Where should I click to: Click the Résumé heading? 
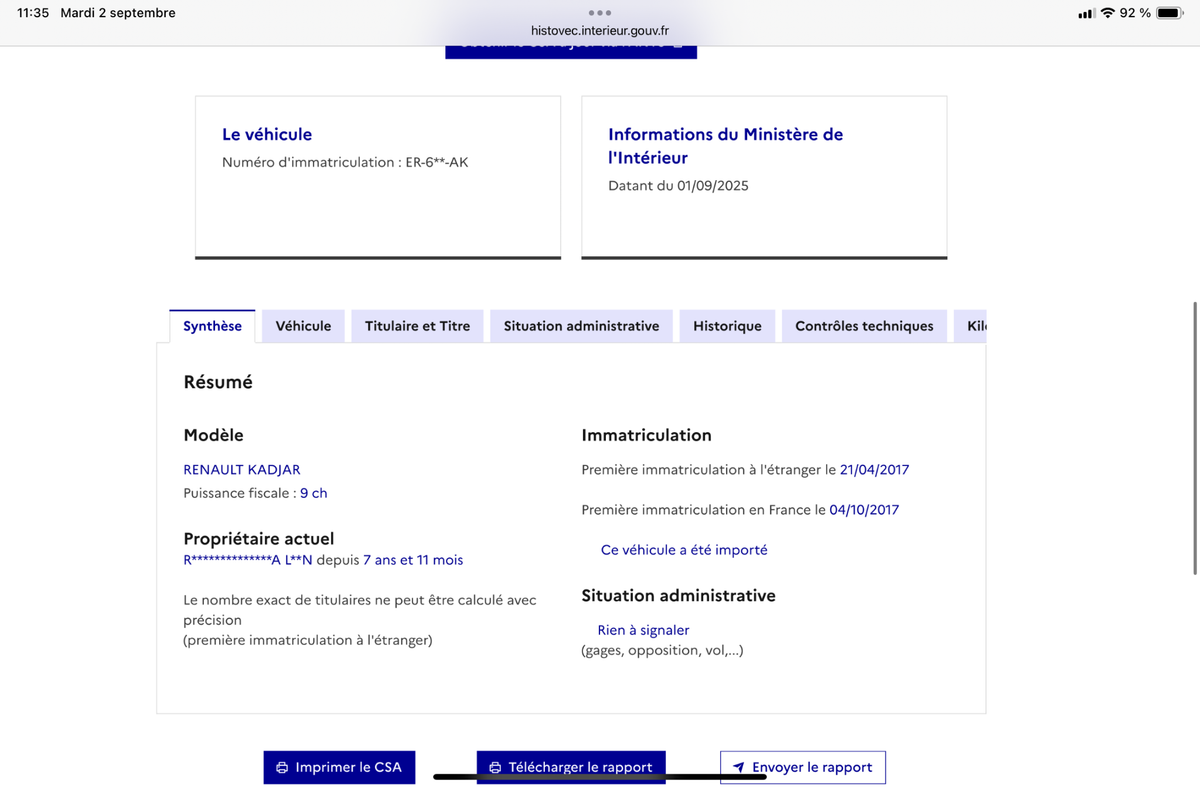218,382
